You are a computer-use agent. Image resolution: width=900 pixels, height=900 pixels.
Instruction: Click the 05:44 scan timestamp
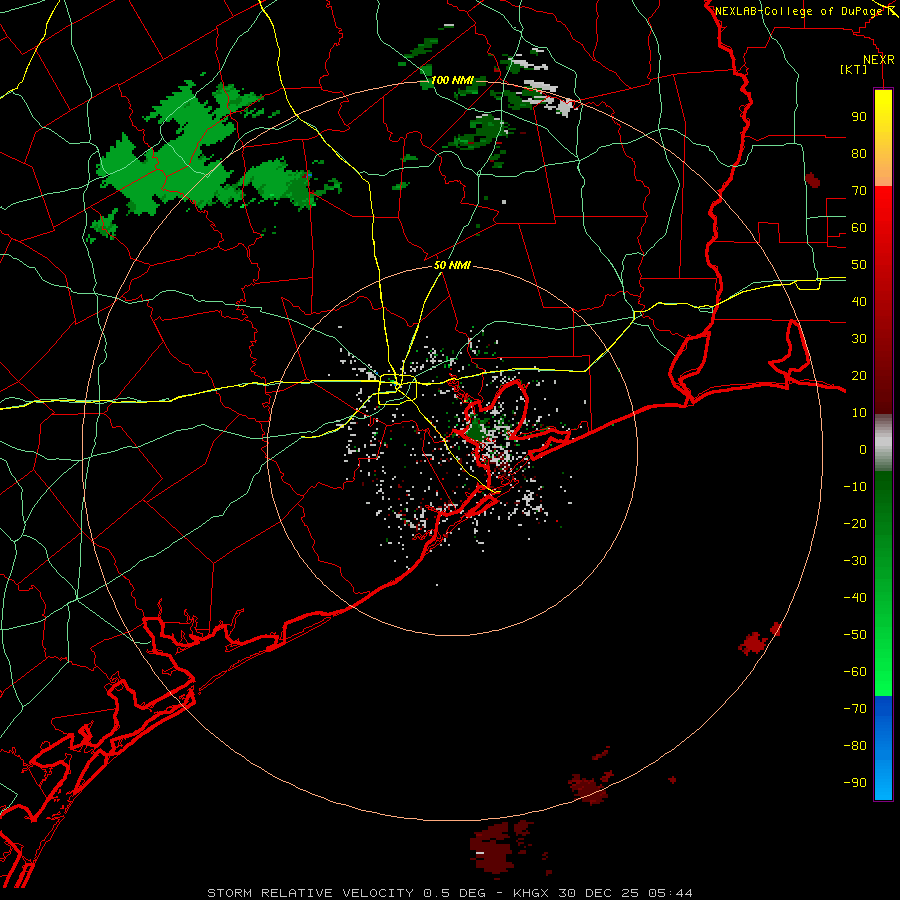point(671,893)
